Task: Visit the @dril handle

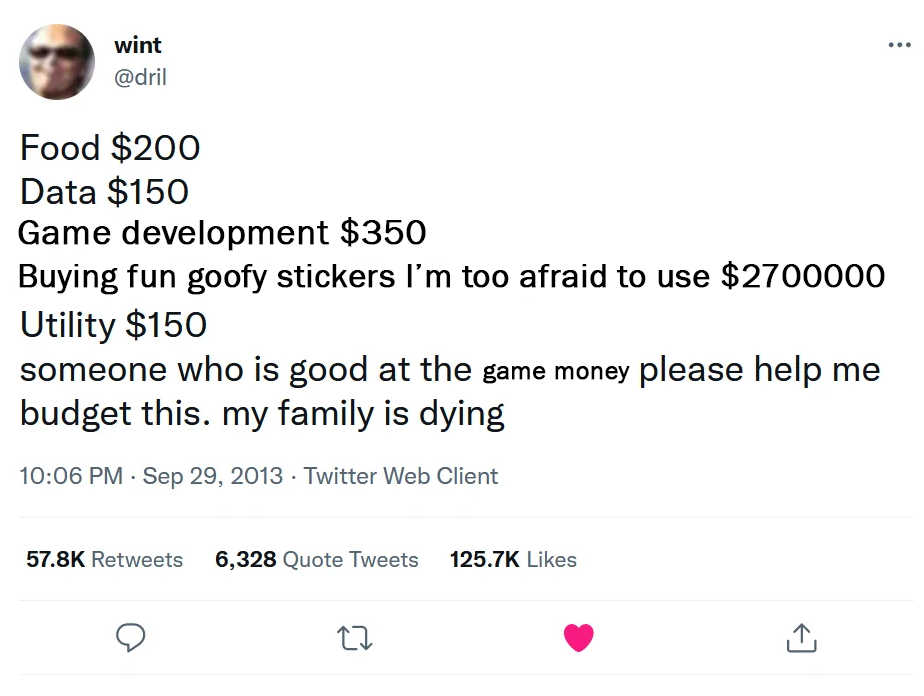Action: [140, 76]
